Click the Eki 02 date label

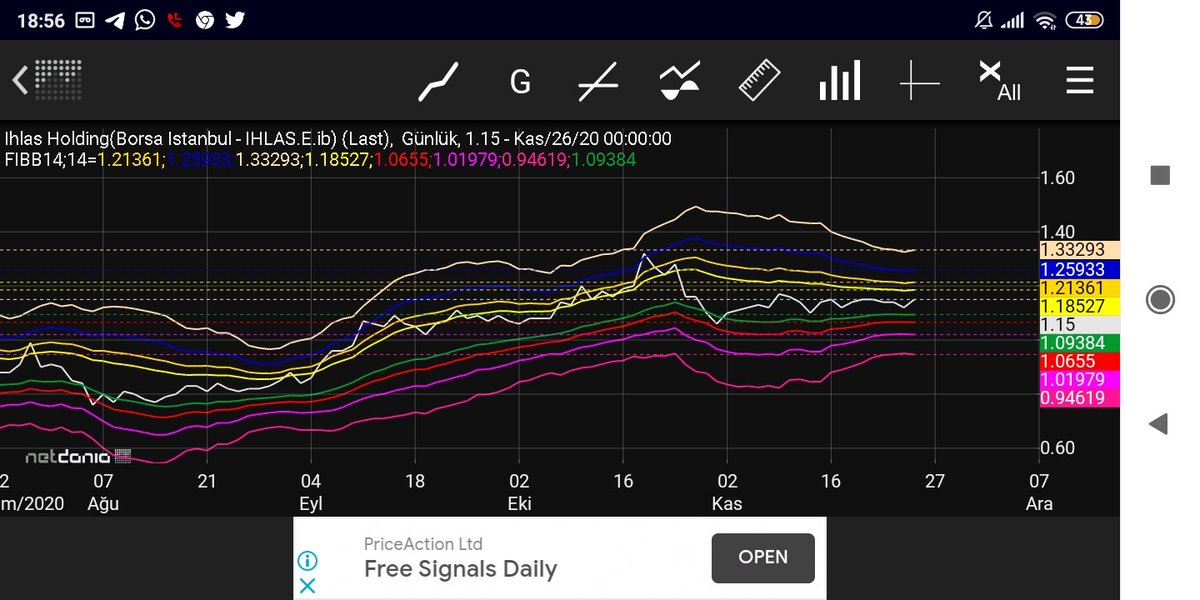pos(519,492)
